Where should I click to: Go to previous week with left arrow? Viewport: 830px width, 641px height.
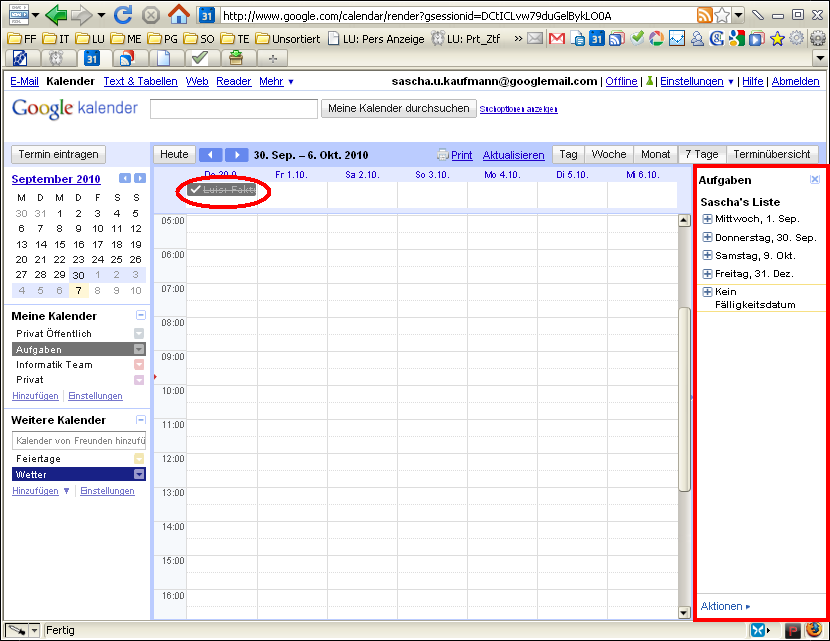211,155
